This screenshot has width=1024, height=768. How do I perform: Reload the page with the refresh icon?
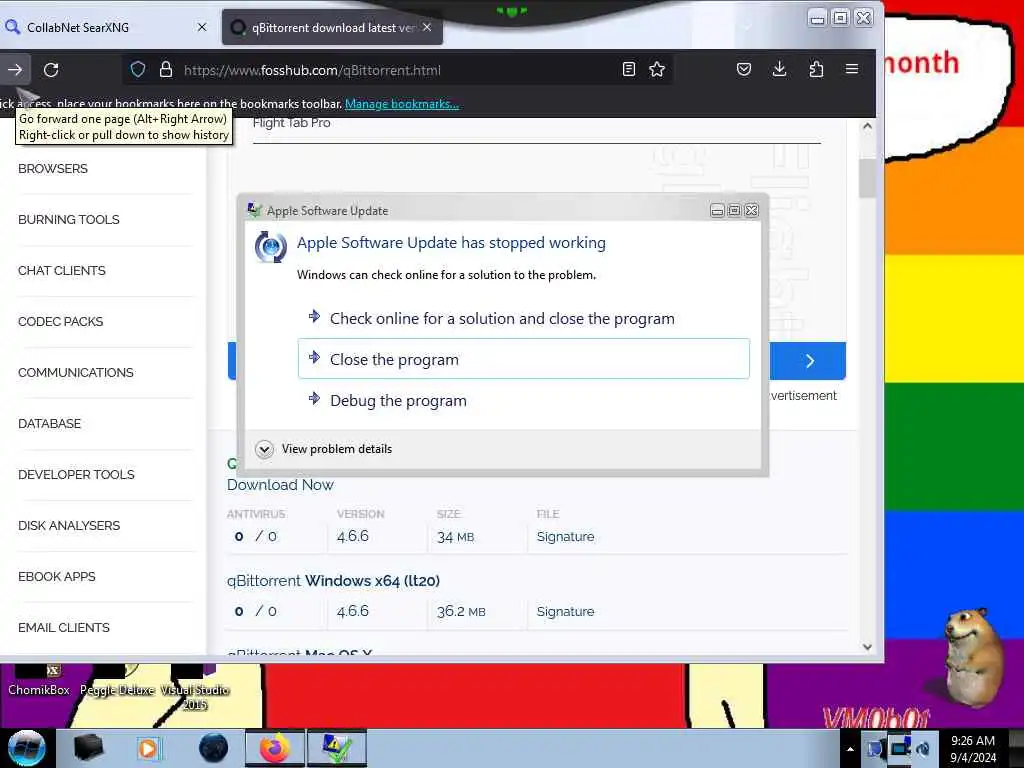coord(51,69)
